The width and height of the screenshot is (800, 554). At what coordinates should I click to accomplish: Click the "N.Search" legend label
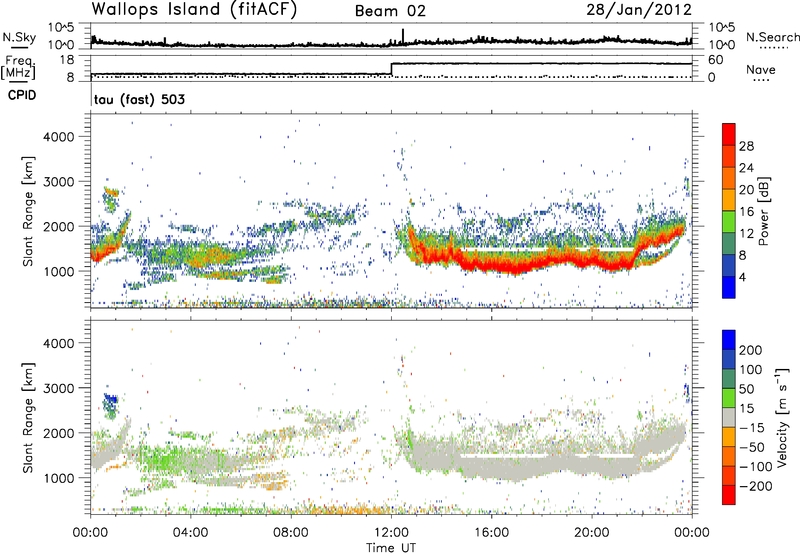[x=772, y=37]
